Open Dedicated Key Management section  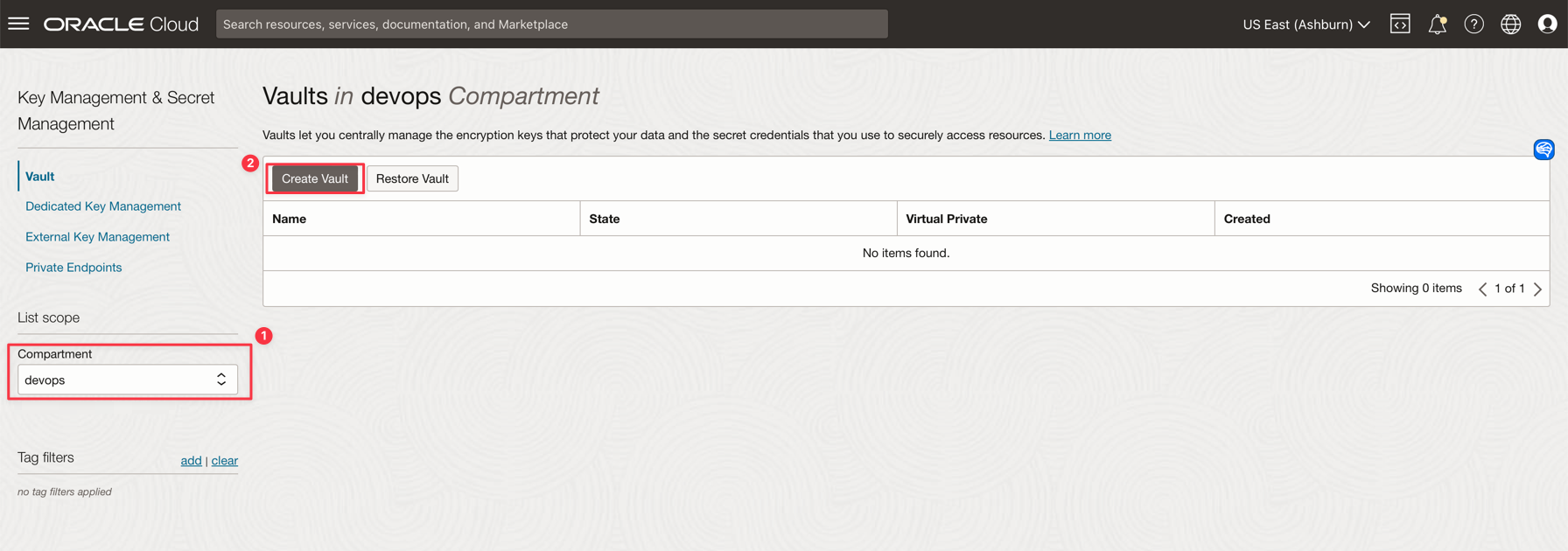click(x=103, y=206)
